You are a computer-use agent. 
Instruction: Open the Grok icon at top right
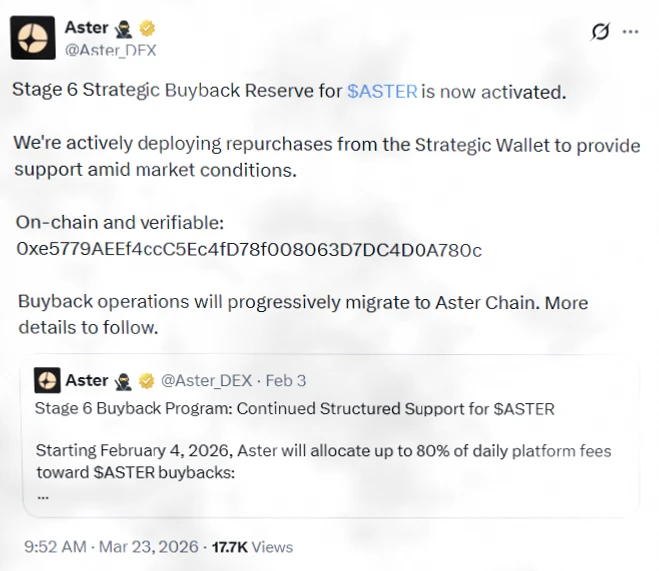click(599, 31)
